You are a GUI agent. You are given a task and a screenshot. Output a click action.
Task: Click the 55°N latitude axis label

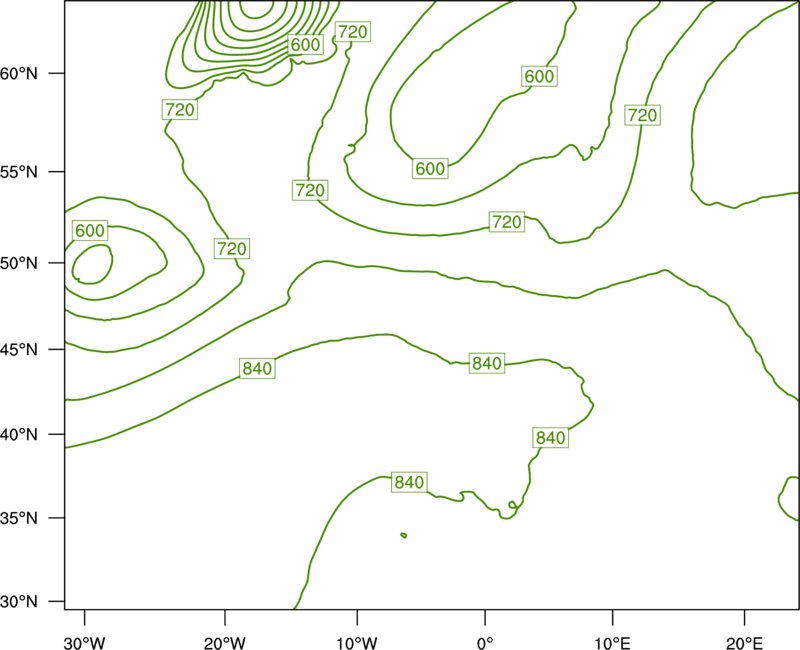19,172
